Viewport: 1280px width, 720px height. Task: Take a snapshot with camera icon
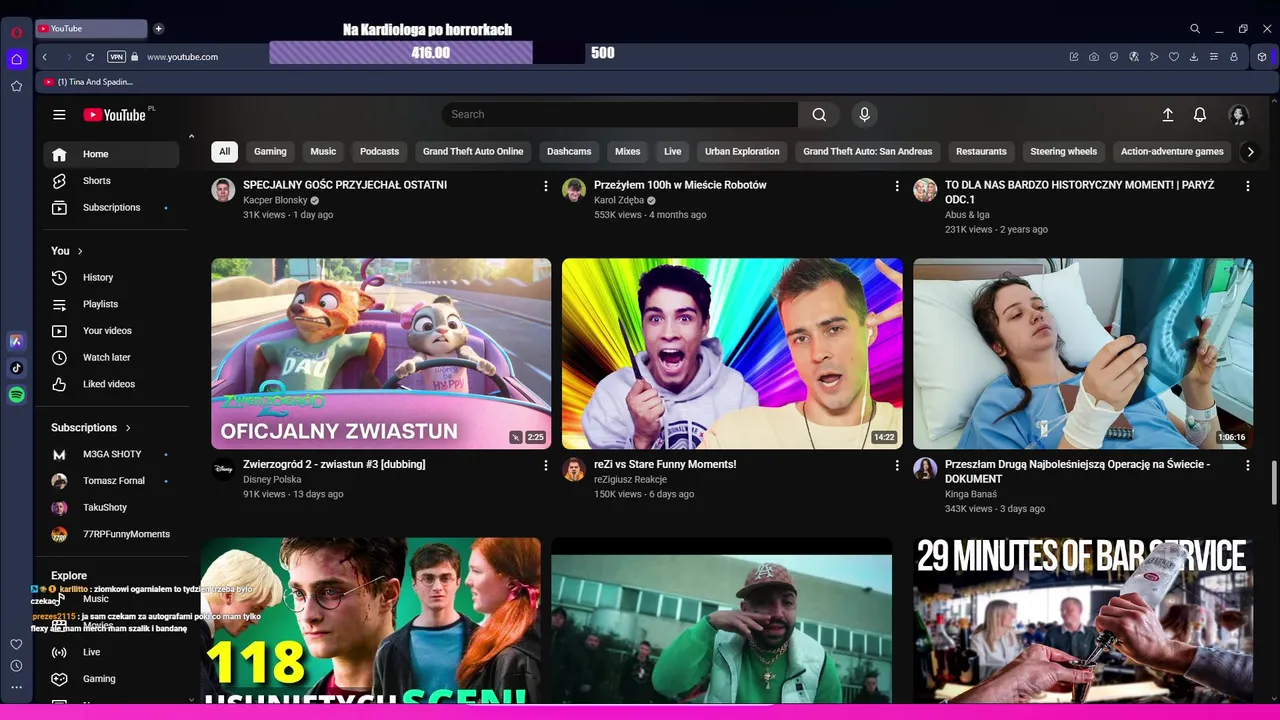click(x=1094, y=57)
